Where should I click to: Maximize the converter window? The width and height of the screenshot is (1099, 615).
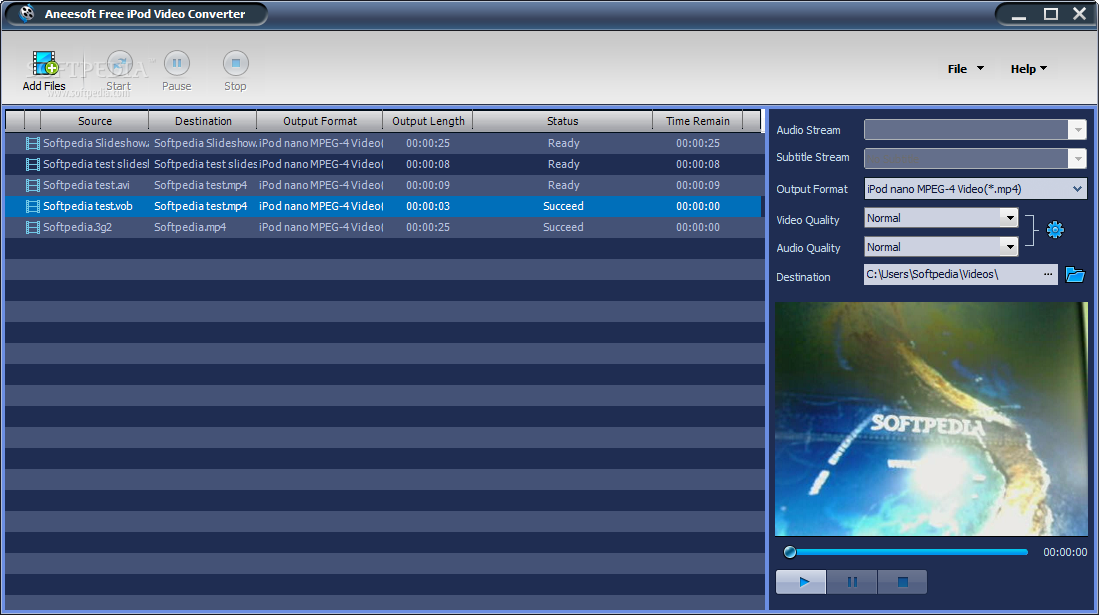click(x=1051, y=14)
